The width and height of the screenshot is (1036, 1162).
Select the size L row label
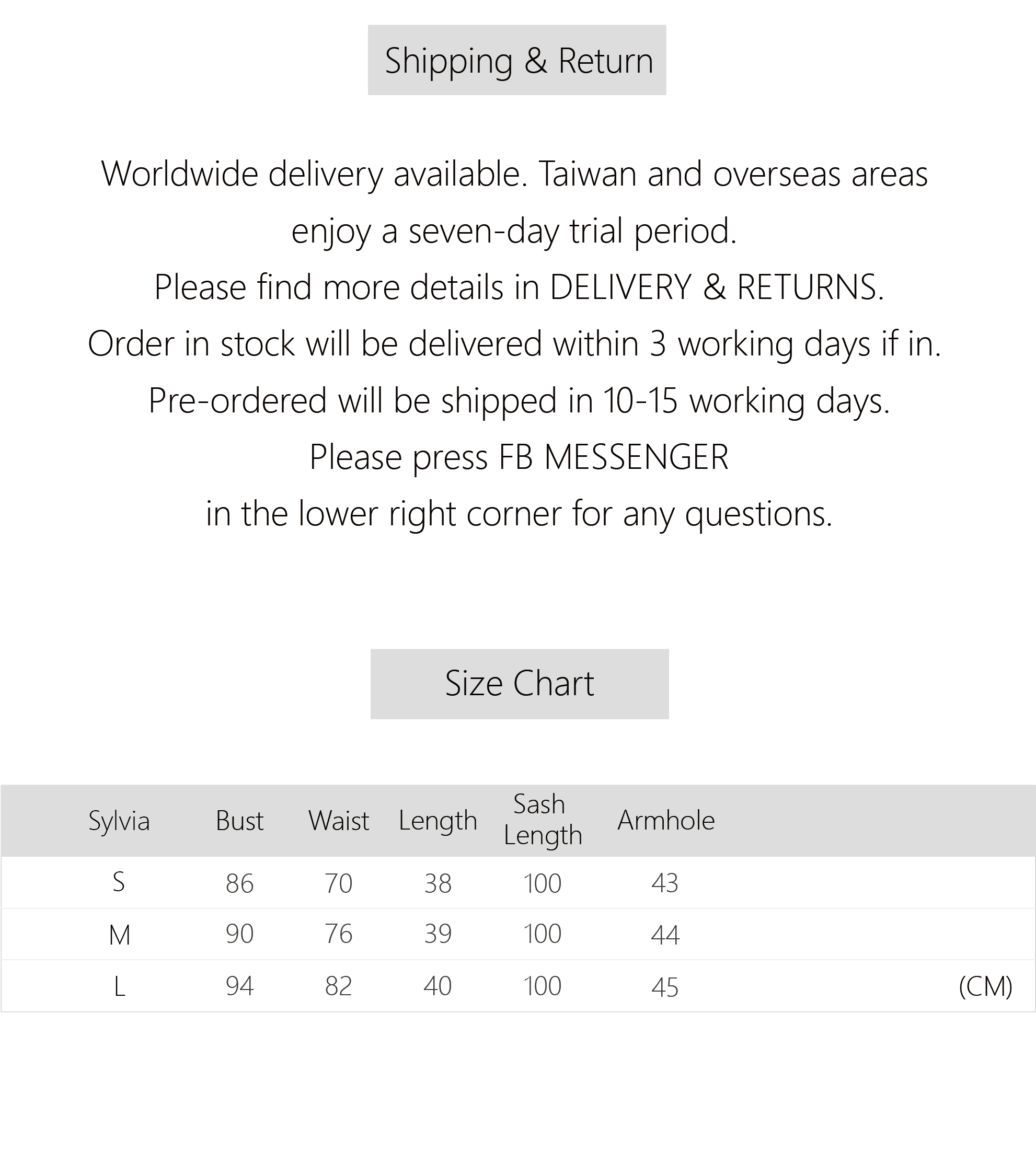pyautogui.click(x=120, y=987)
